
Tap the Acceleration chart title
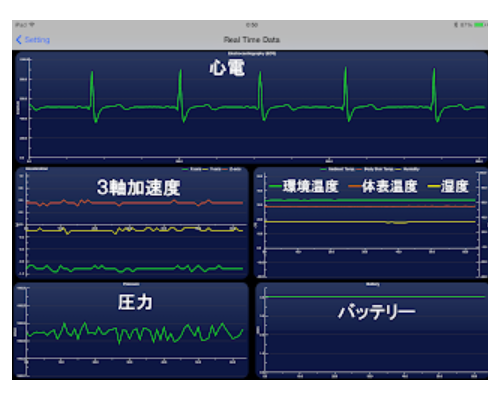pyautogui.click(x=36, y=169)
